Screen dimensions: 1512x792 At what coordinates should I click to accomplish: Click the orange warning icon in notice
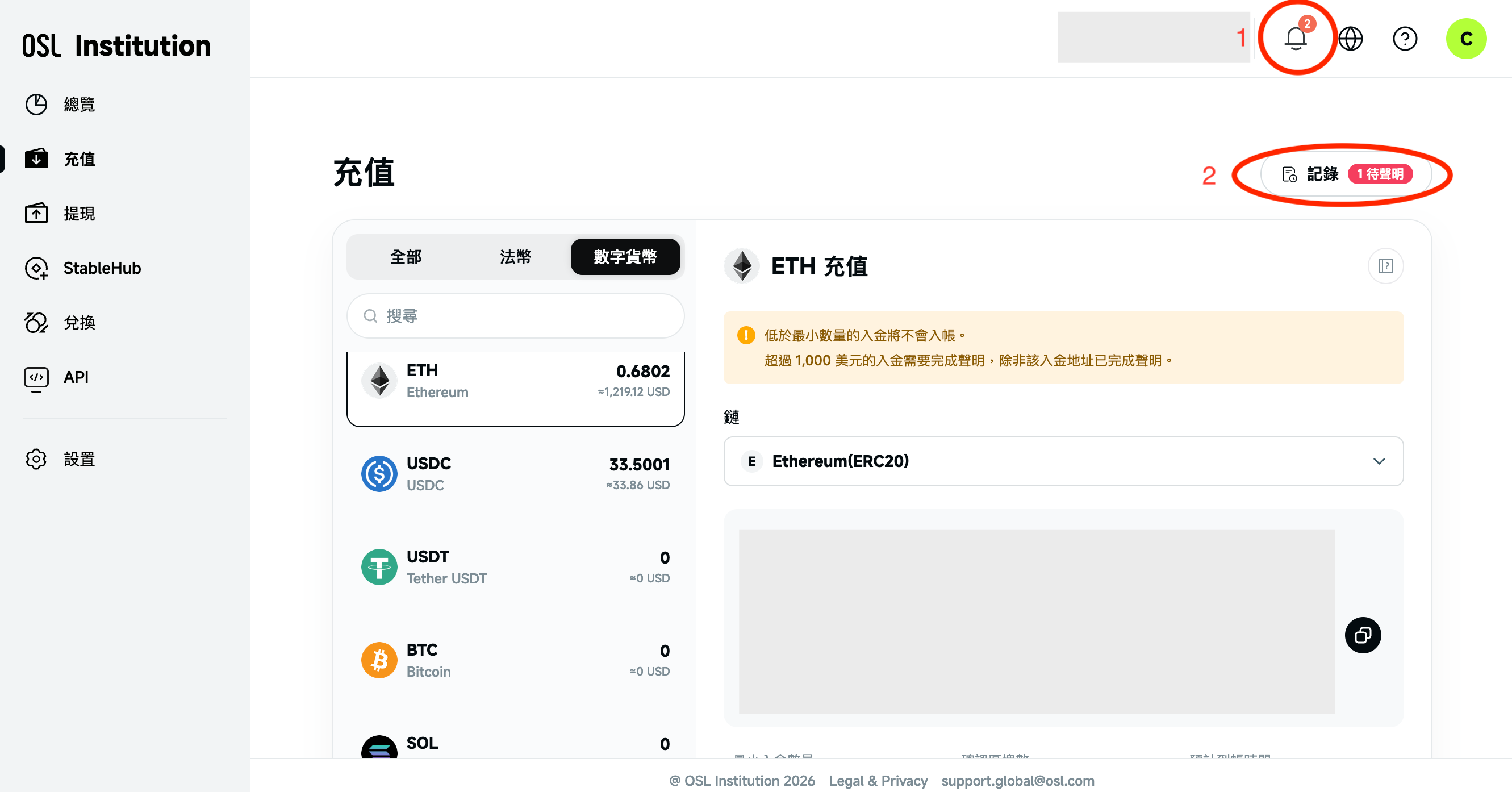coord(746,335)
